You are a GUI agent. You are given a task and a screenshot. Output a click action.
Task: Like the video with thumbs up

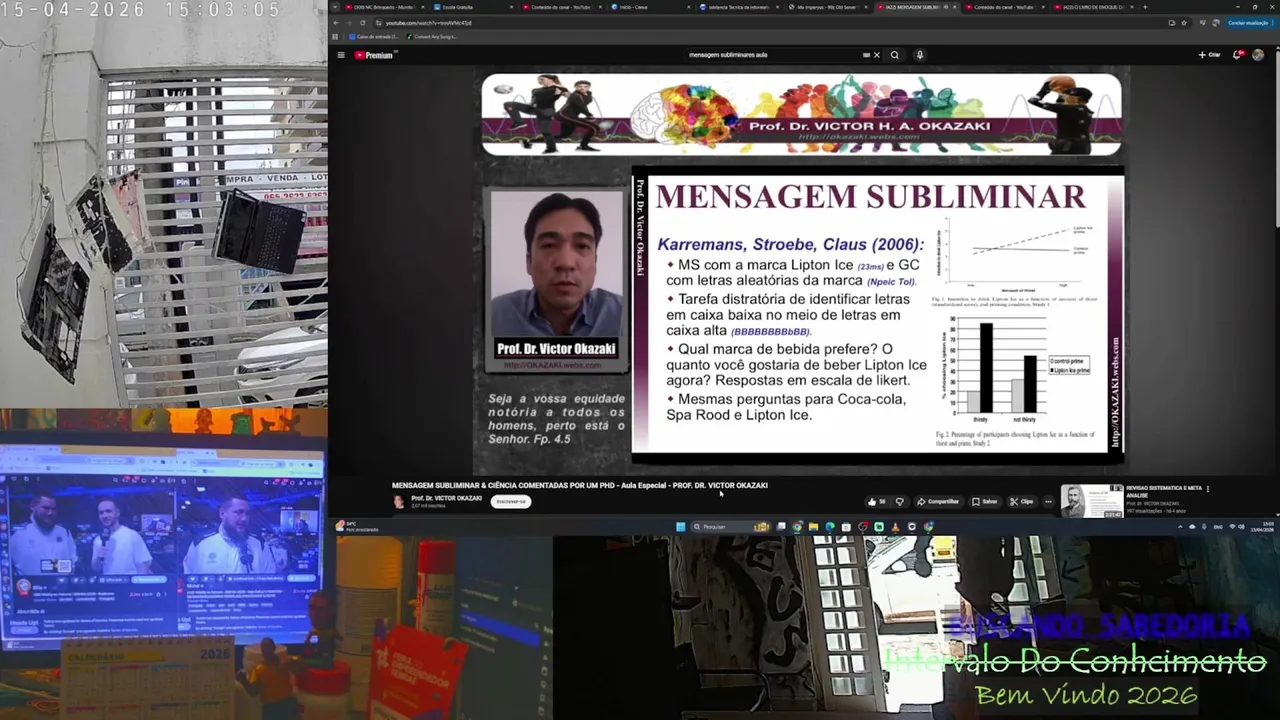pos(876,502)
